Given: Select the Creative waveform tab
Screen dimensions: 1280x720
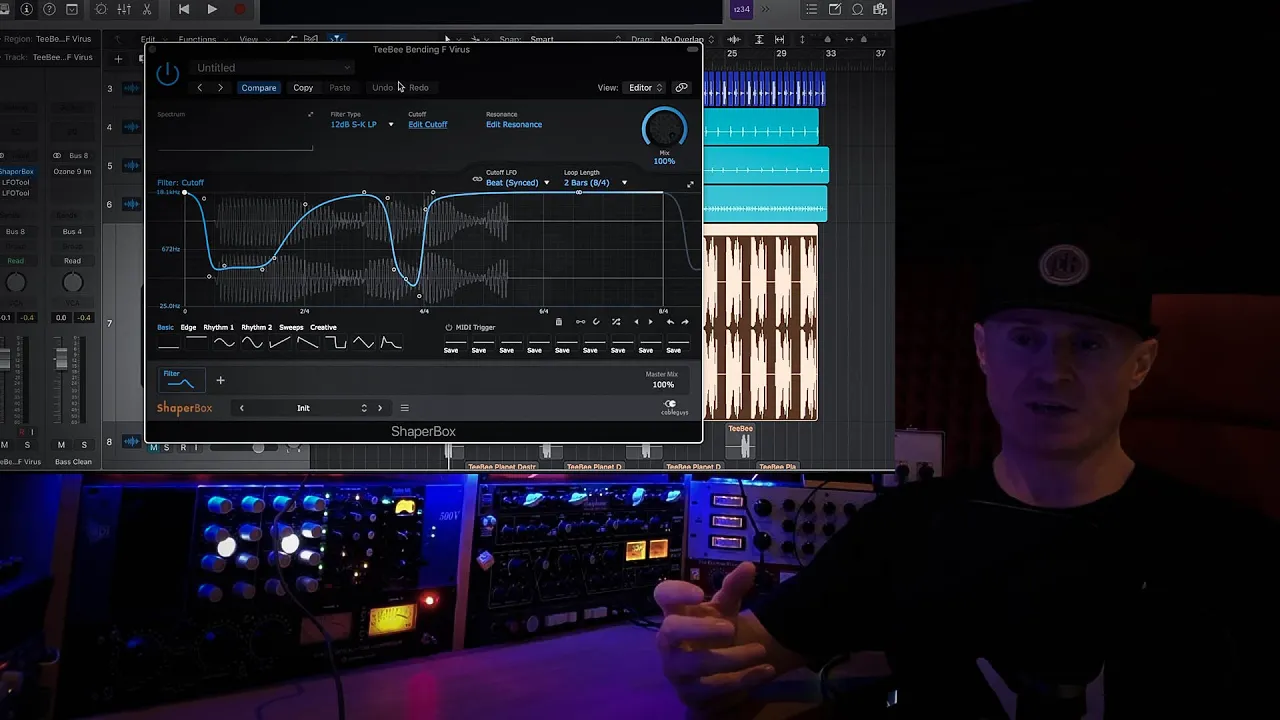Looking at the screenshot, I should coord(323,327).
